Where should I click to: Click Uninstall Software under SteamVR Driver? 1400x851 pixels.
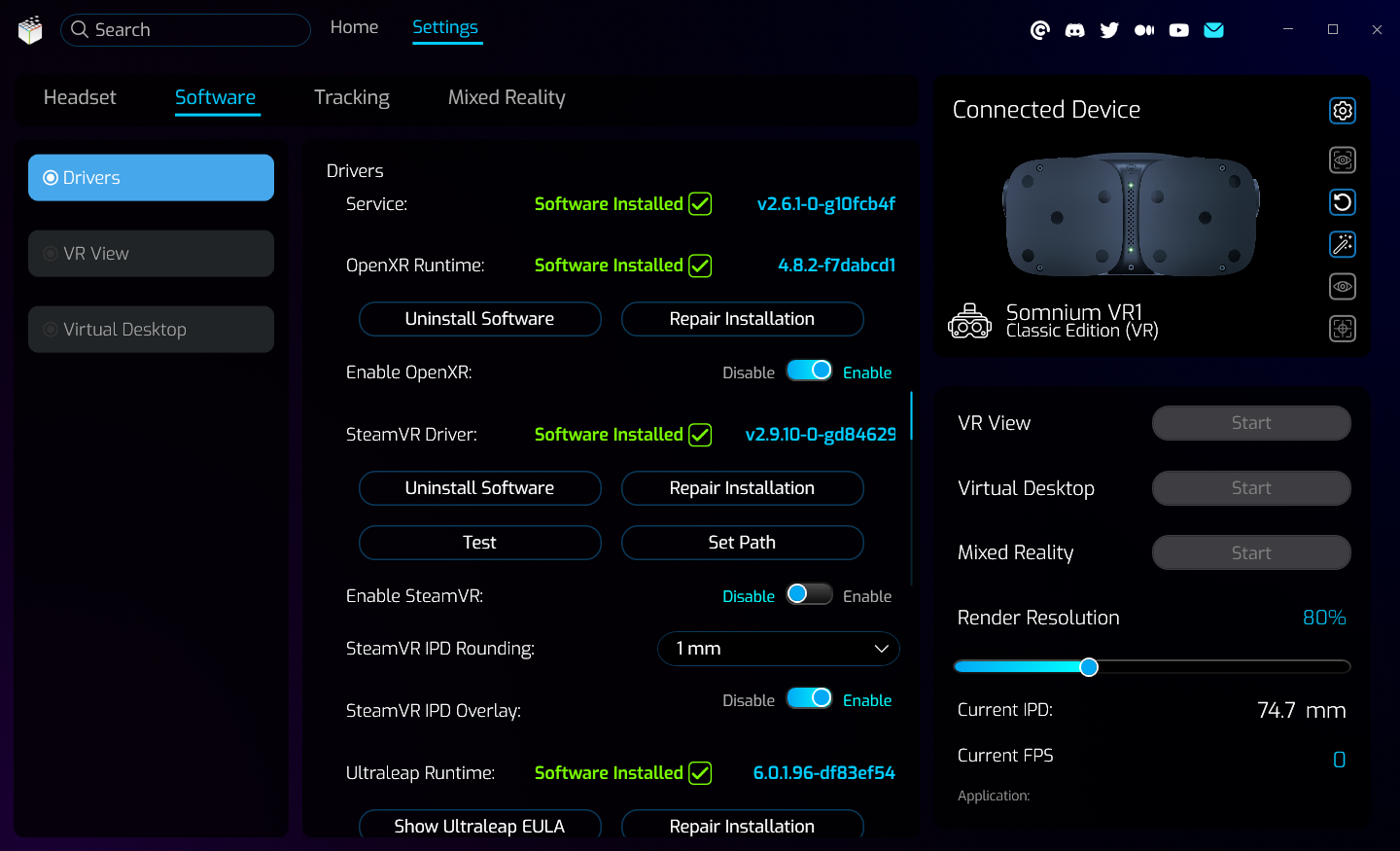(480, 488)
